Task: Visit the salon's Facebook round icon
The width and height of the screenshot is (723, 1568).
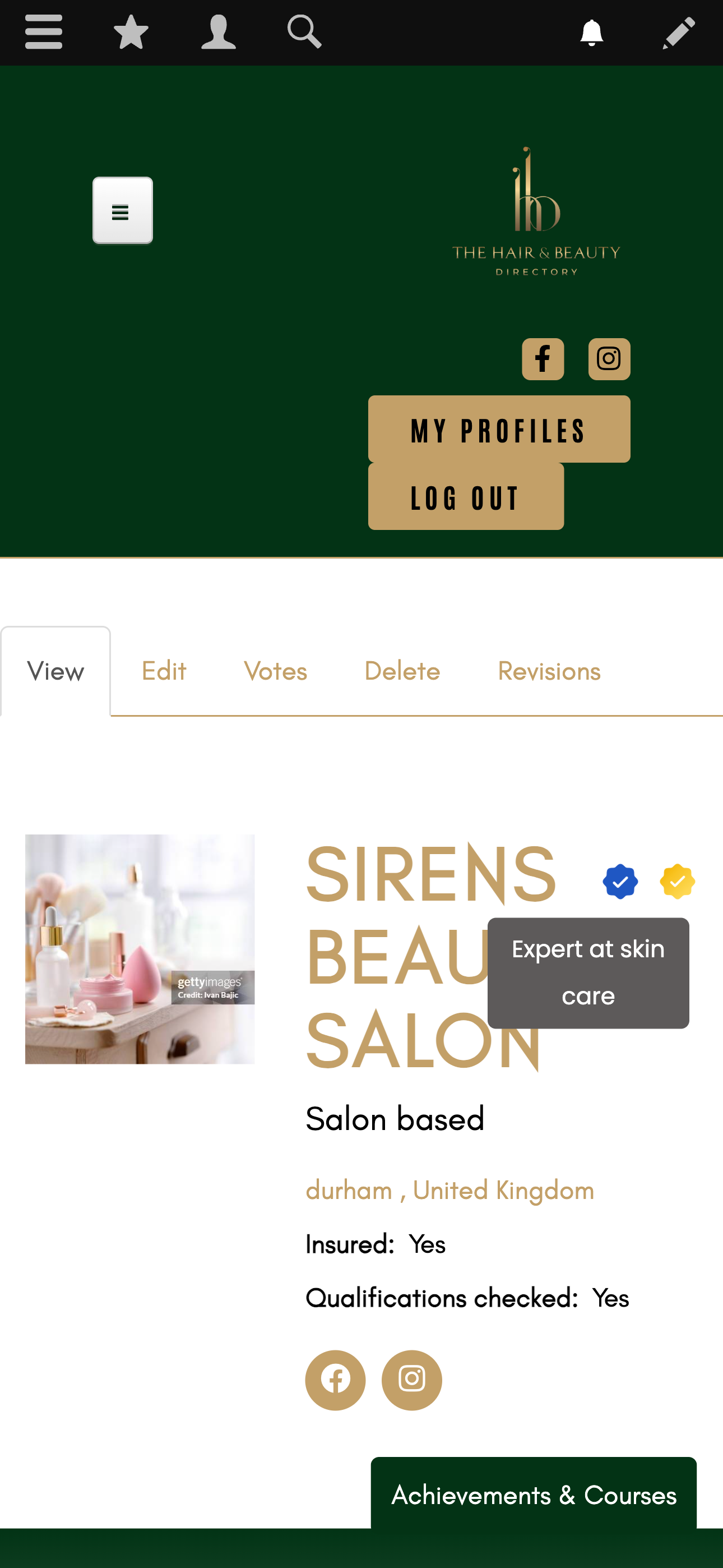Action: [x=335, y=1380]
